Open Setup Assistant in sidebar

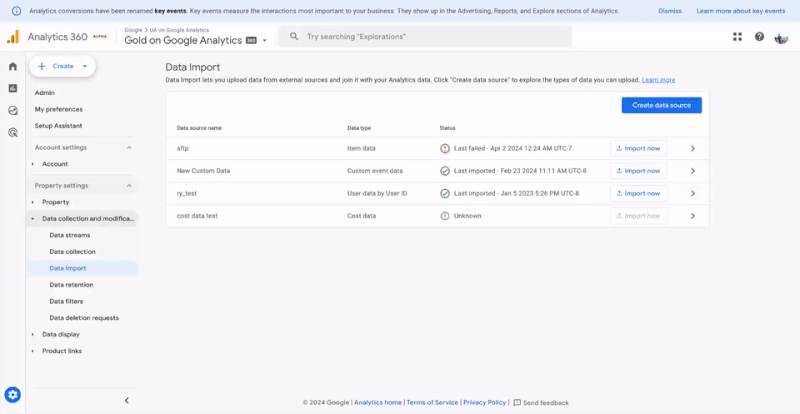(58, 126)
